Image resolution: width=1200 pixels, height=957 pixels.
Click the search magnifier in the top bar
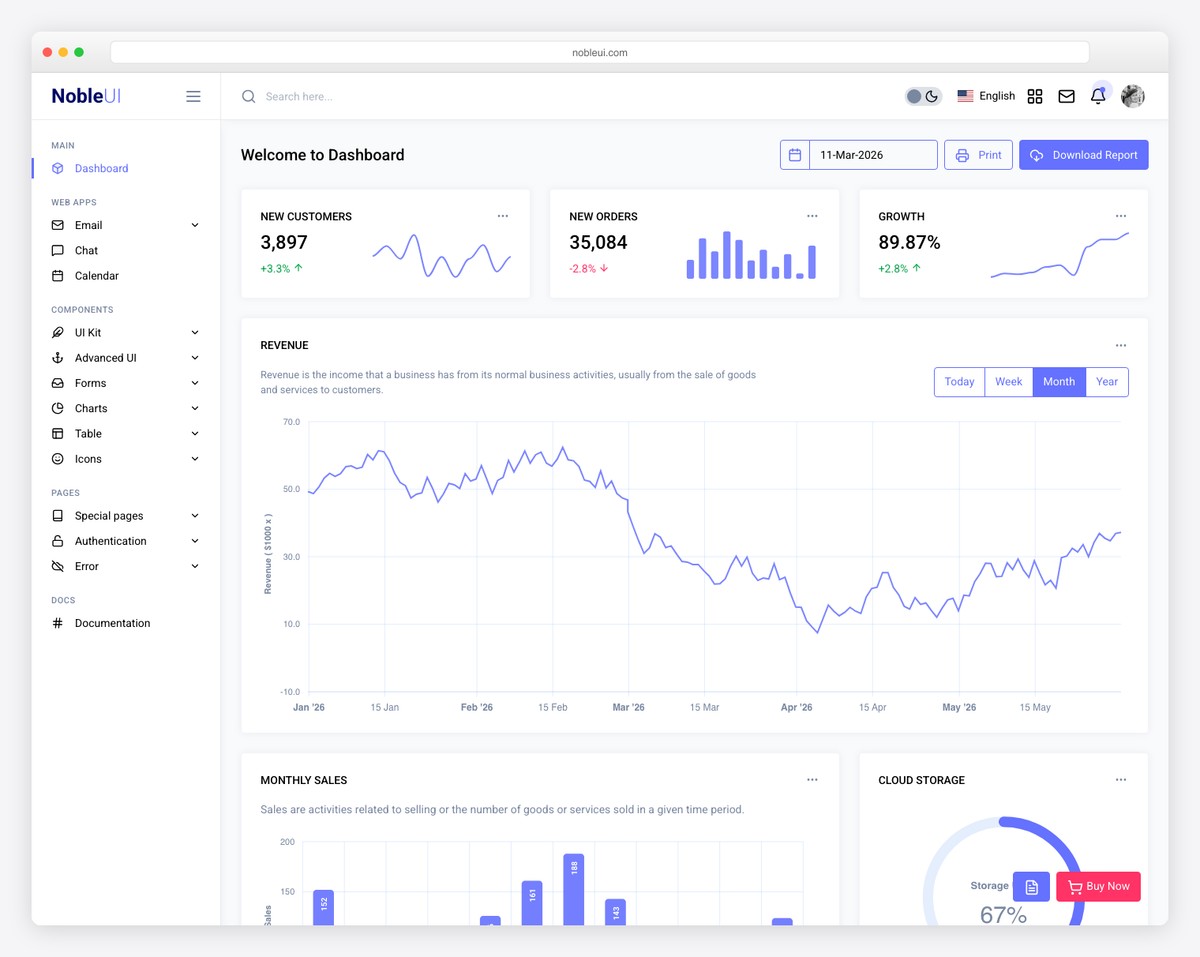click(248, 96)
